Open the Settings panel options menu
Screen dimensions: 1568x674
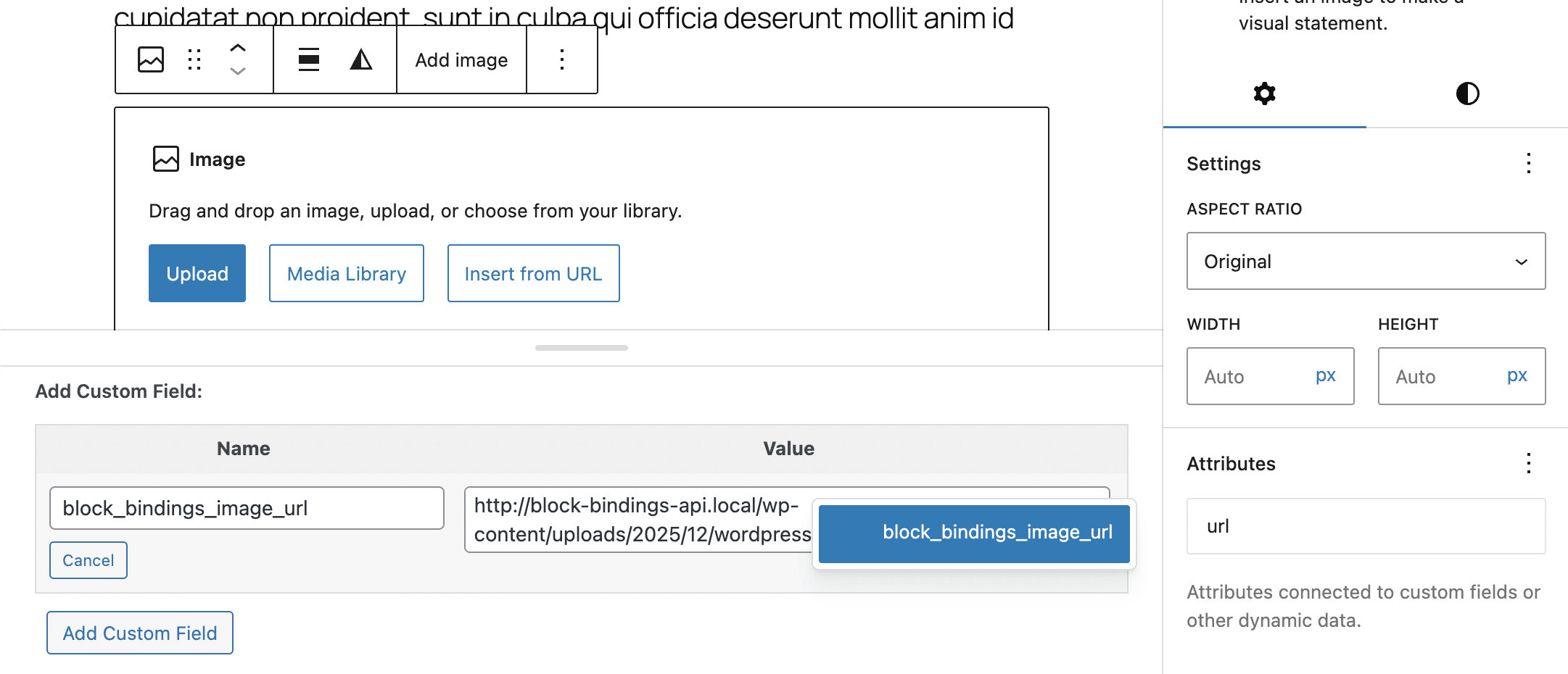point(1528,163)
